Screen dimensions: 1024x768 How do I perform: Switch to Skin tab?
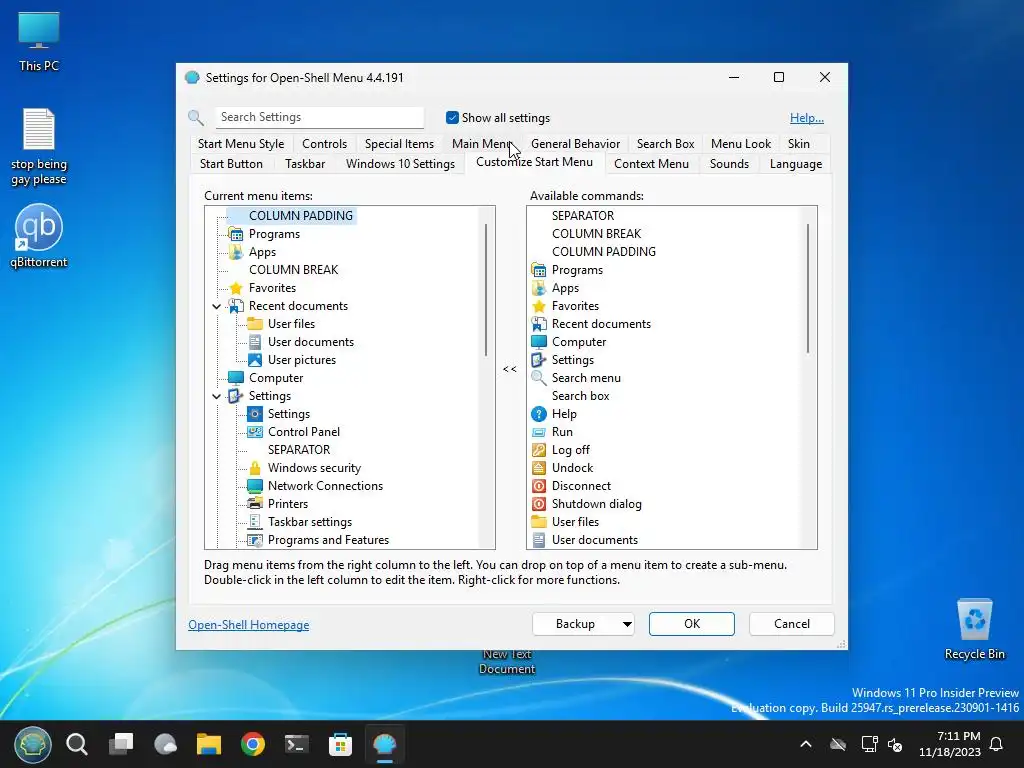[799, 144]
